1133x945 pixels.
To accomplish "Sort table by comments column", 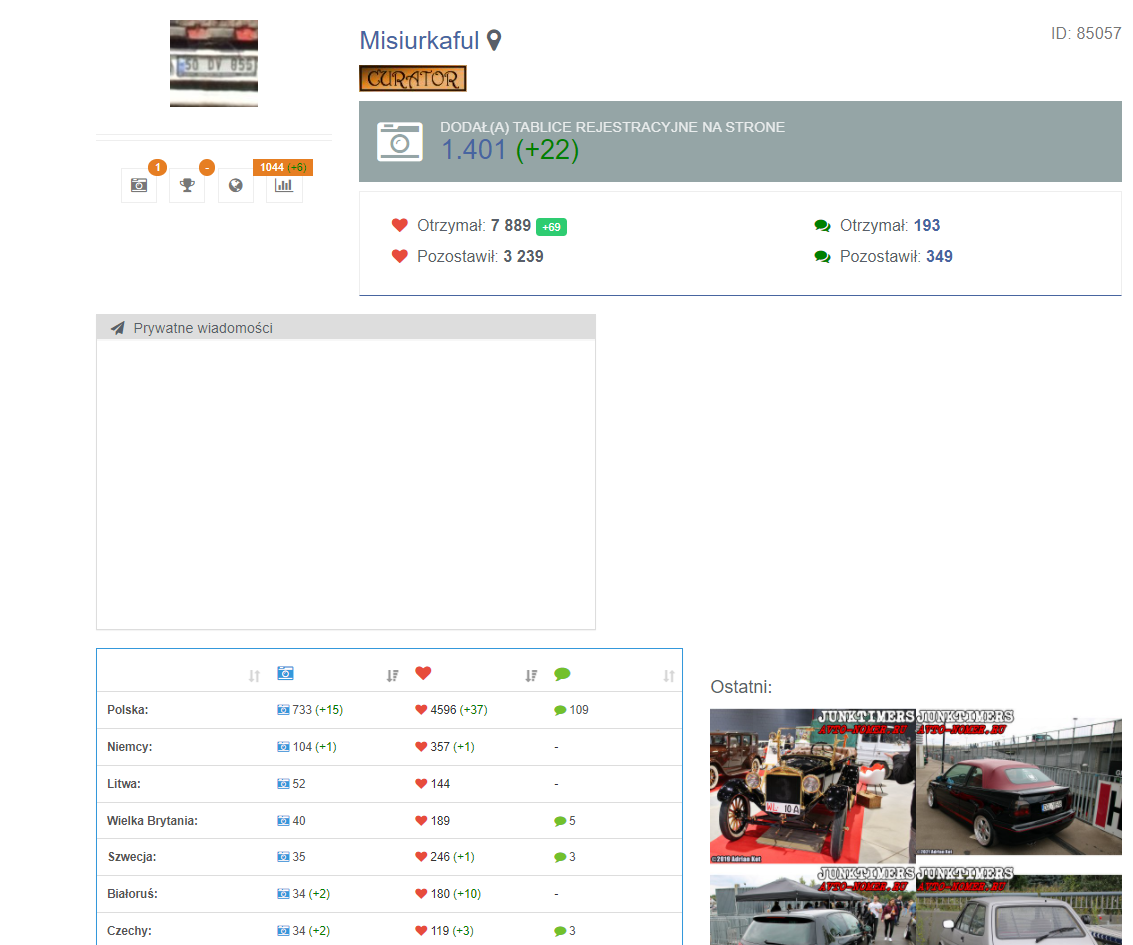I will (x=670, y=676).
